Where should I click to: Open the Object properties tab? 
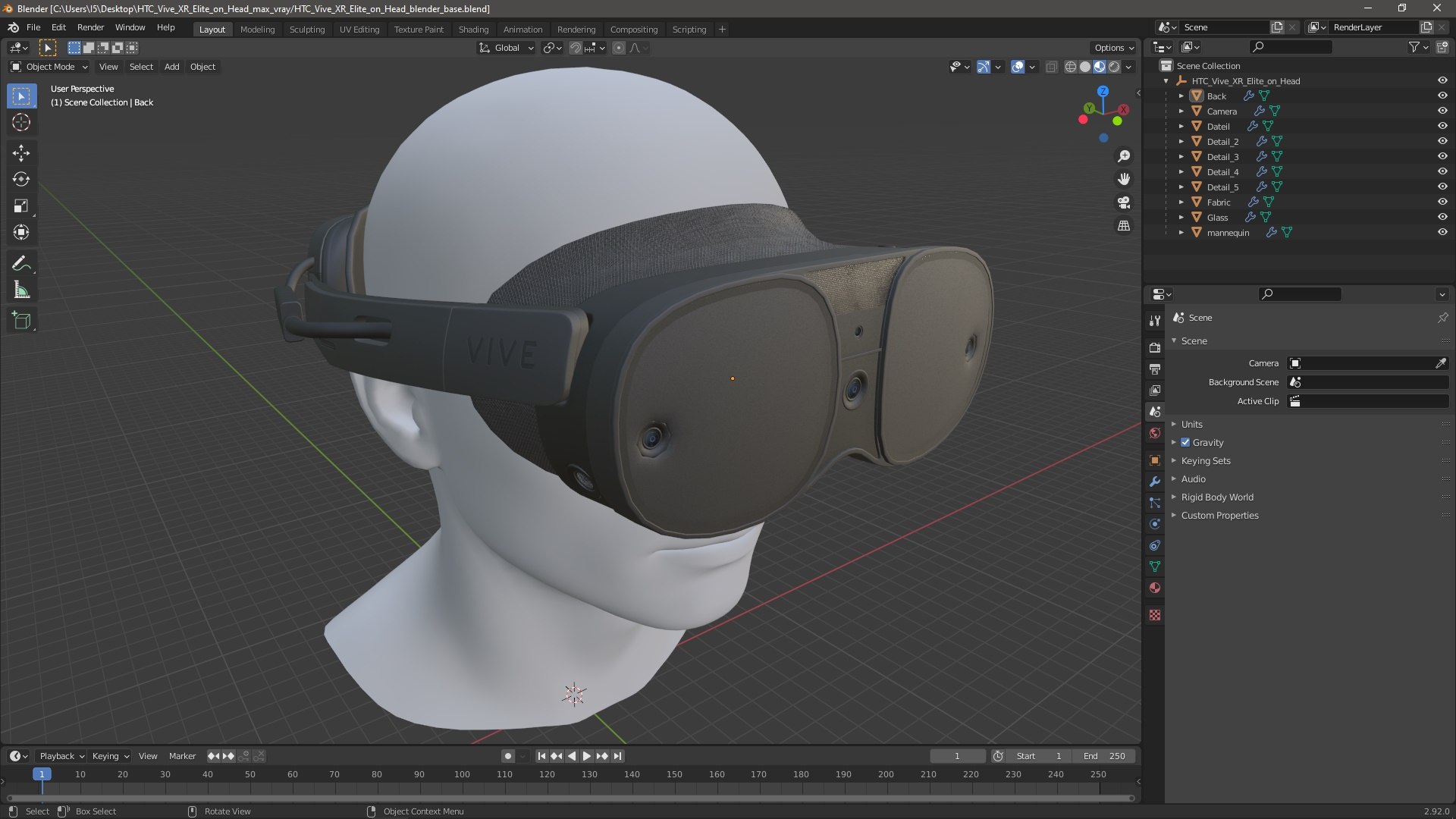coord(1155,460)
